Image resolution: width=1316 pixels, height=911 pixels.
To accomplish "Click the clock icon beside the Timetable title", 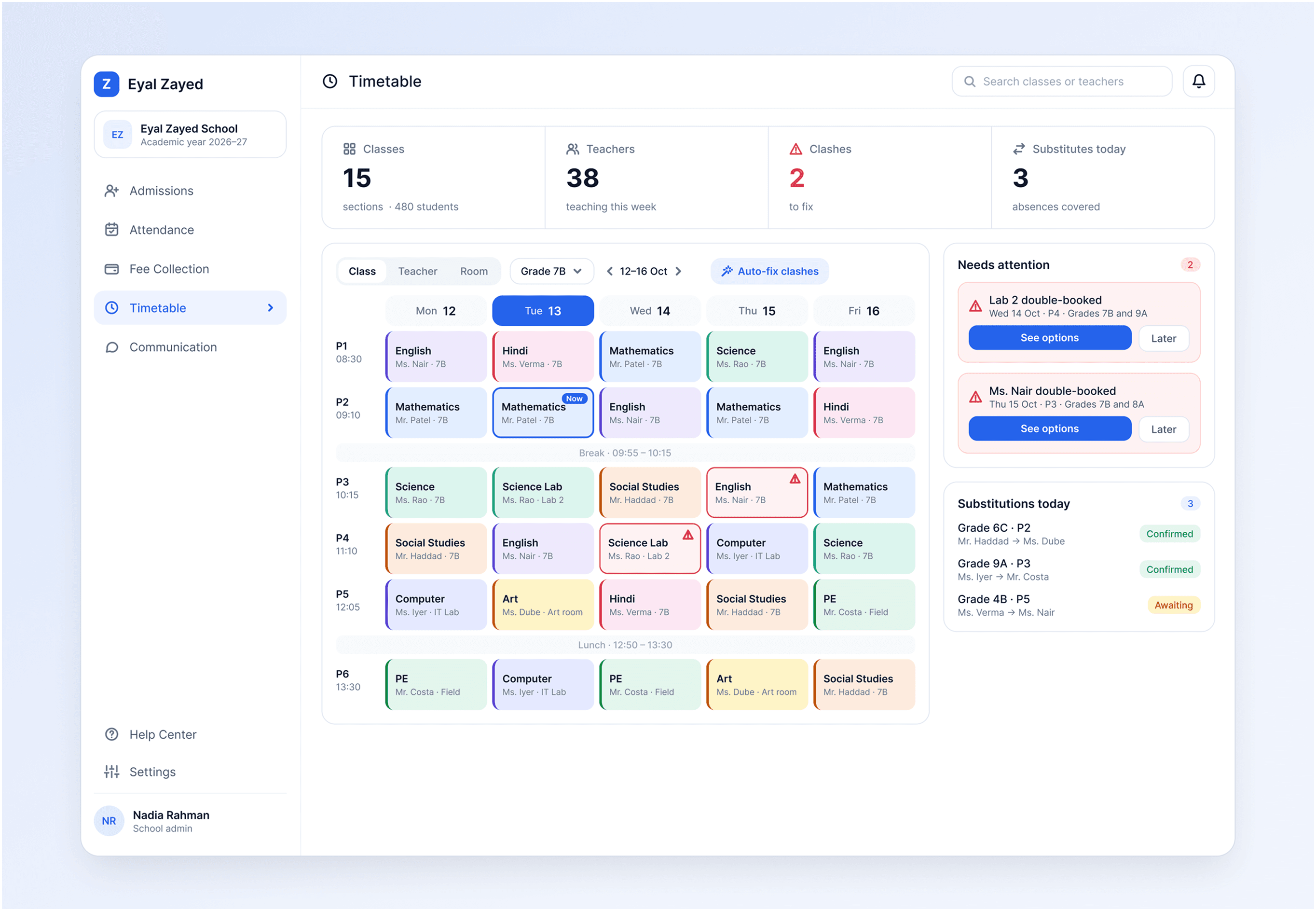I will coord(330,81).
